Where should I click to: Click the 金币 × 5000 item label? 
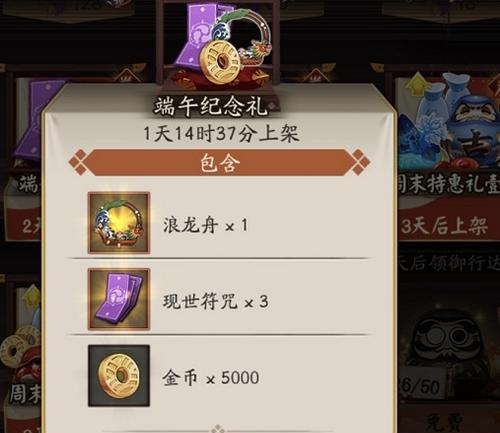pyautogui.click(x=211, y=378)
